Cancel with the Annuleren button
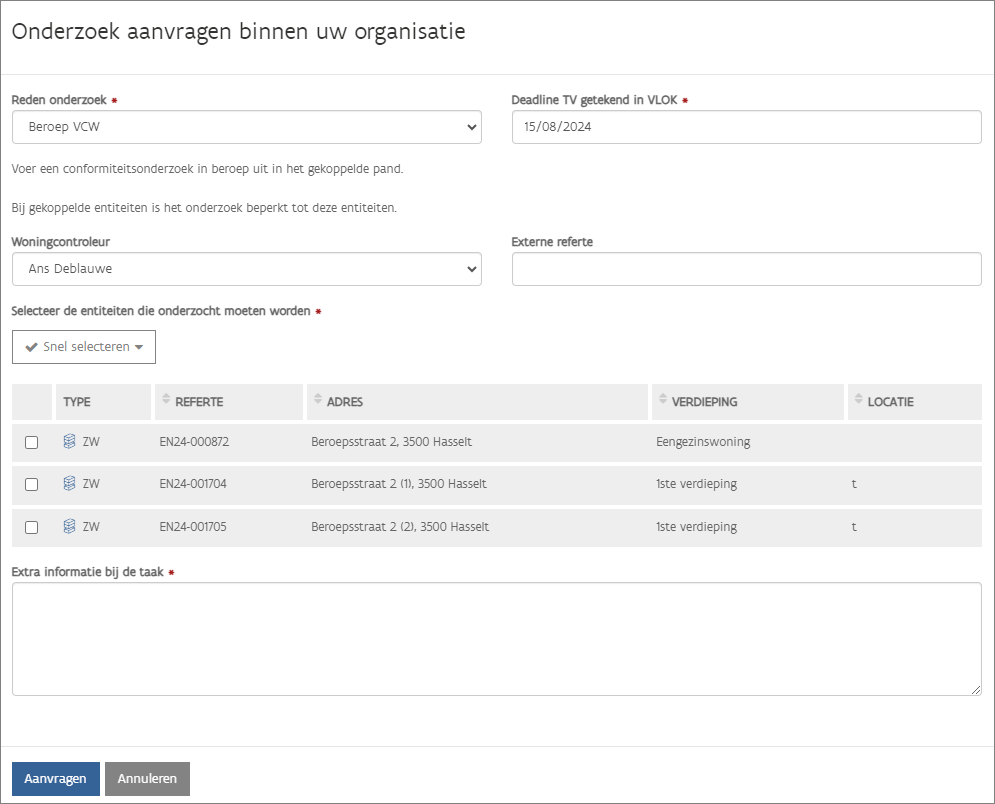This screenshot has height=804, width=995. pyautogui.click(x=147, y=779)
